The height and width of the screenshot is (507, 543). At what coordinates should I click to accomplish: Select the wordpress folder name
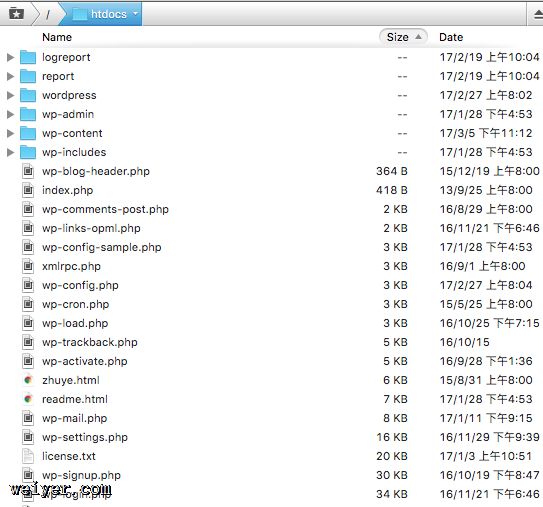[x=69, y=96]
